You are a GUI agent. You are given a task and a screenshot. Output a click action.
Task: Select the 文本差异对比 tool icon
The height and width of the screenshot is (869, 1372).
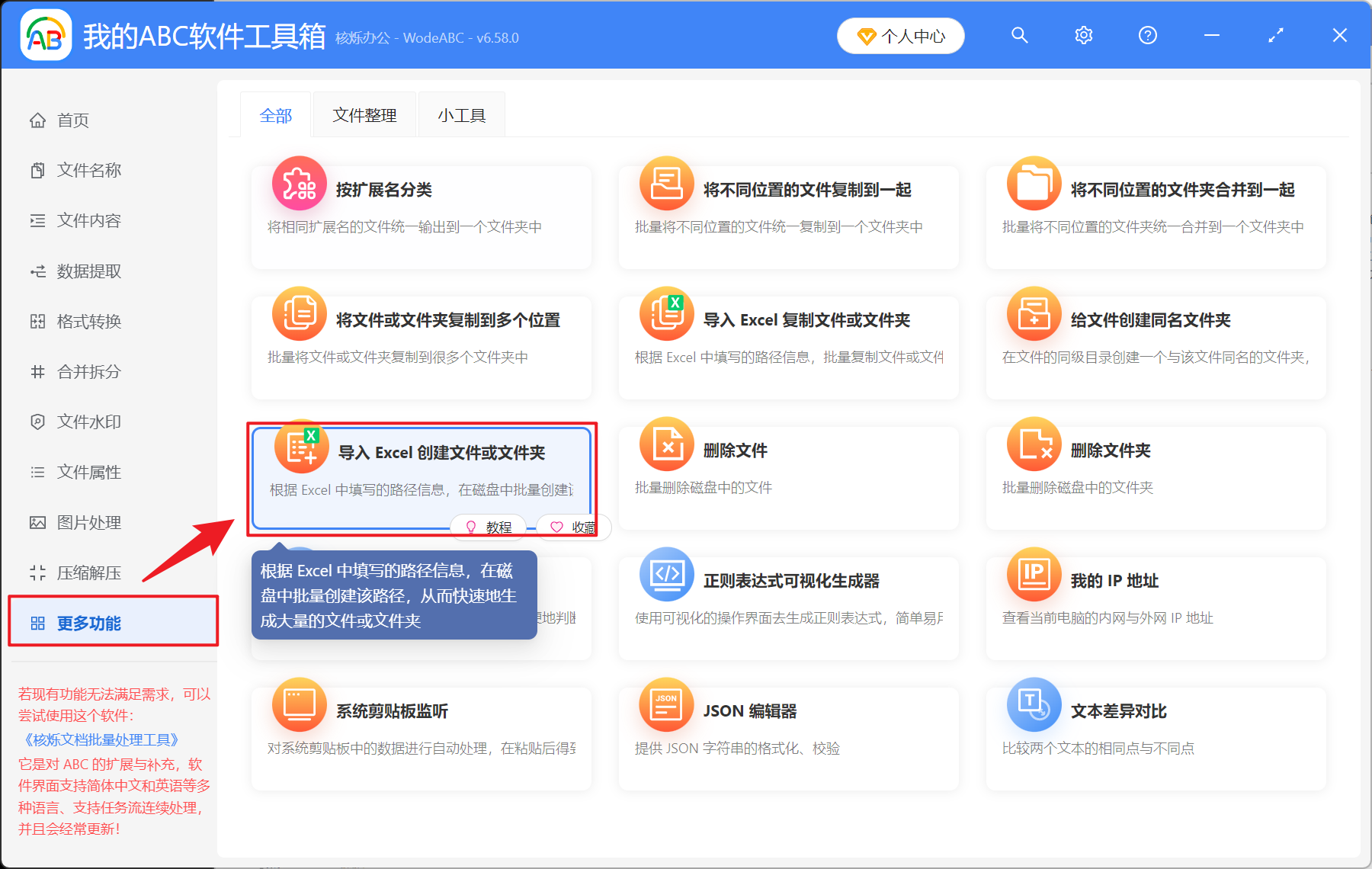click(x=1033, y=704)
